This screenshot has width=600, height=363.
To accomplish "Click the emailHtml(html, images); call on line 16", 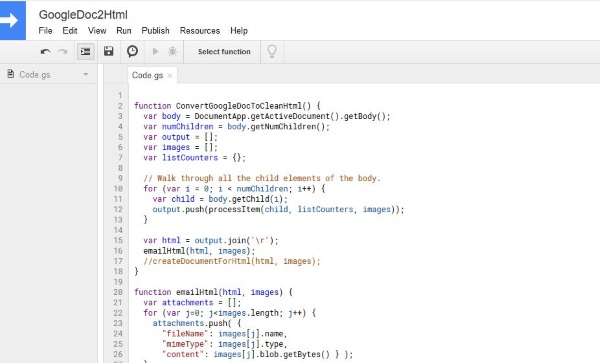I will click(x=199, y=251).
